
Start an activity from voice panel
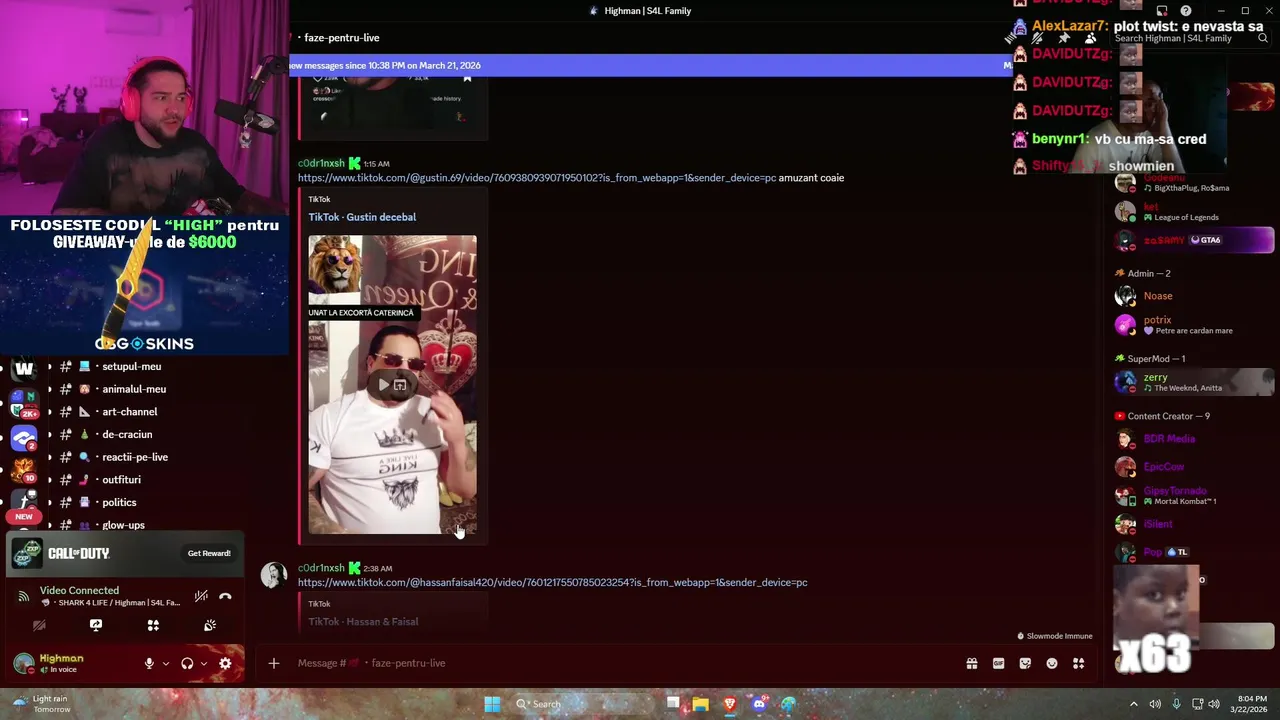(x=153, y=625)
